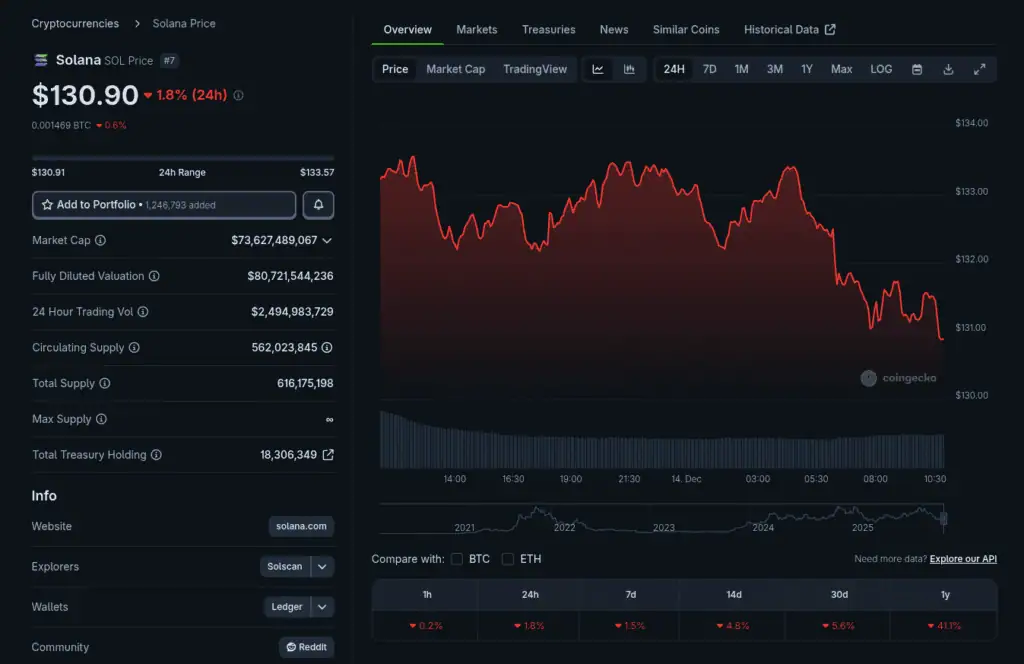Image resolution: width=1024 pixels, height=664 pixels.
Task: Open the Historical Data tab
Action: tap(789, 30)
